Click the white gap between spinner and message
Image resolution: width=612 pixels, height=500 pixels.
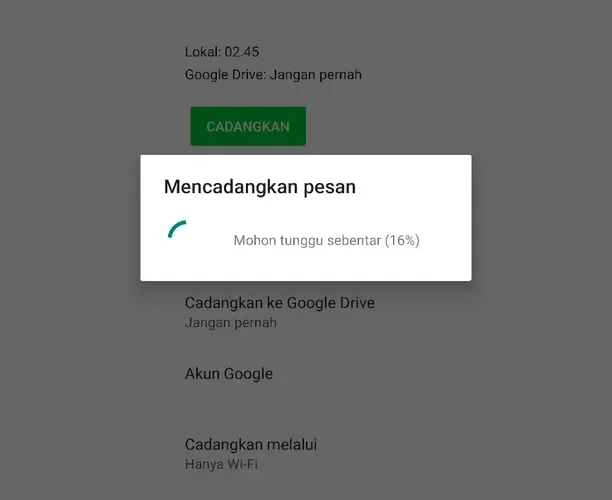211,234
